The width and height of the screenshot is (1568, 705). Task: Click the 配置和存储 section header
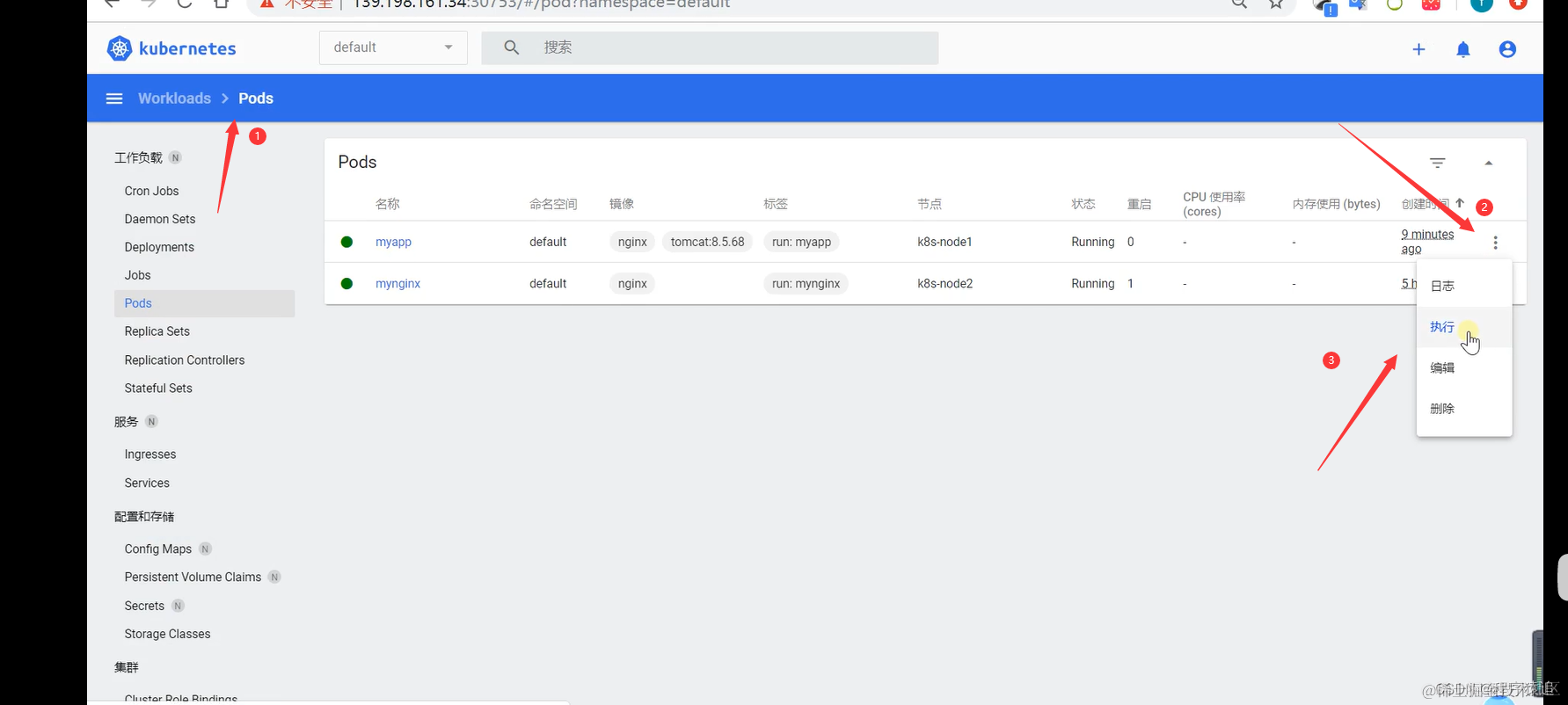(144, 516)
